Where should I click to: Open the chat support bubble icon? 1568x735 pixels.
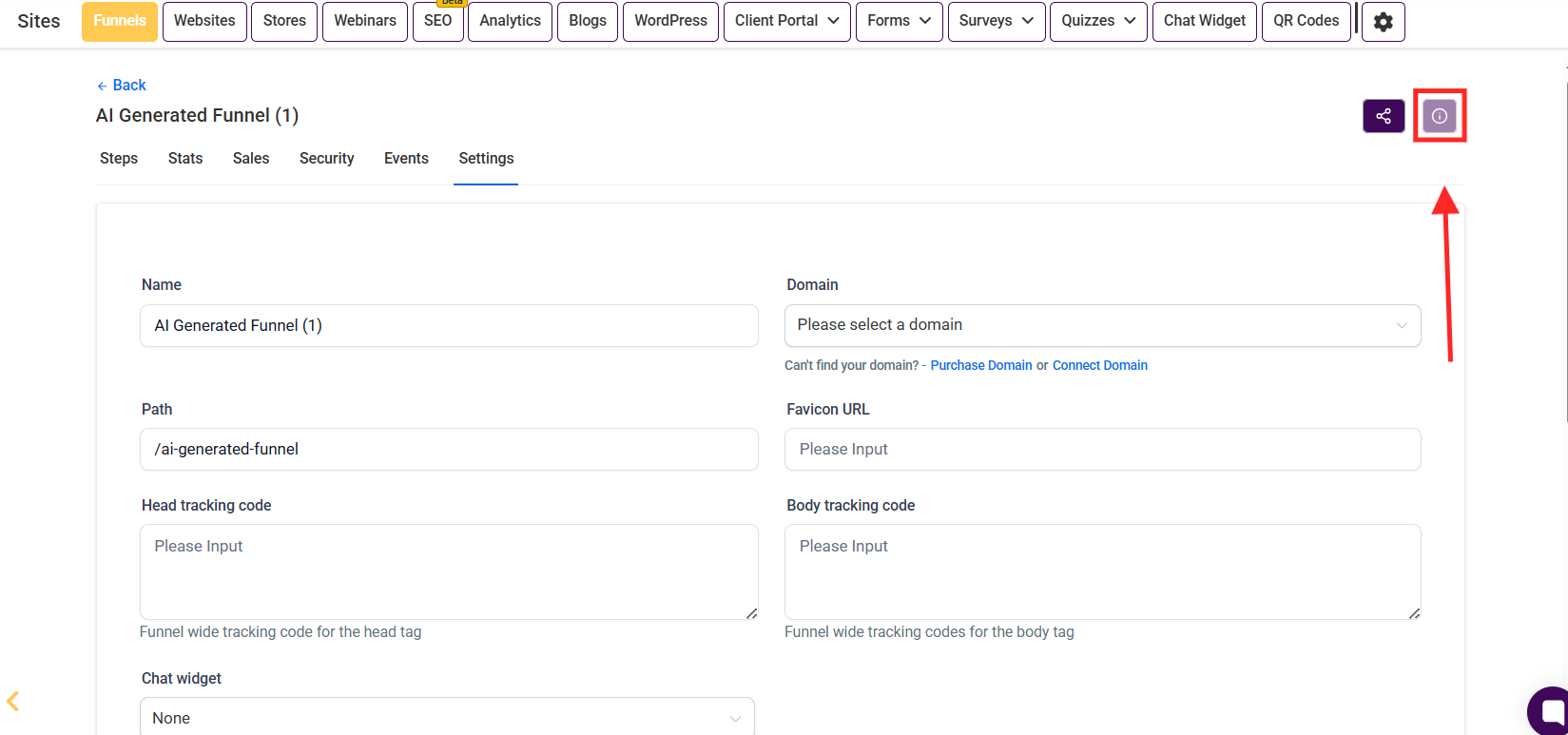(x=1551, y=711)
